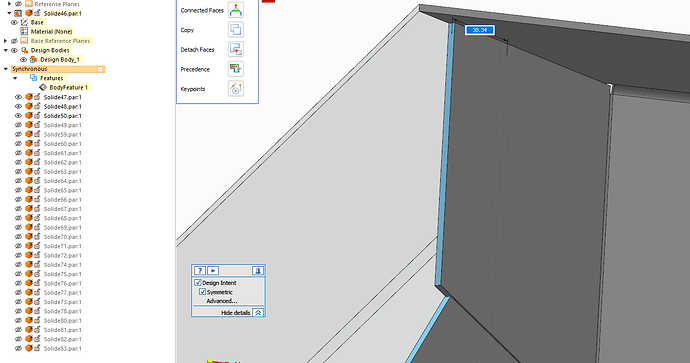
Task: Click the BodyFeature 1 icon
Action: tap(43, 87)
